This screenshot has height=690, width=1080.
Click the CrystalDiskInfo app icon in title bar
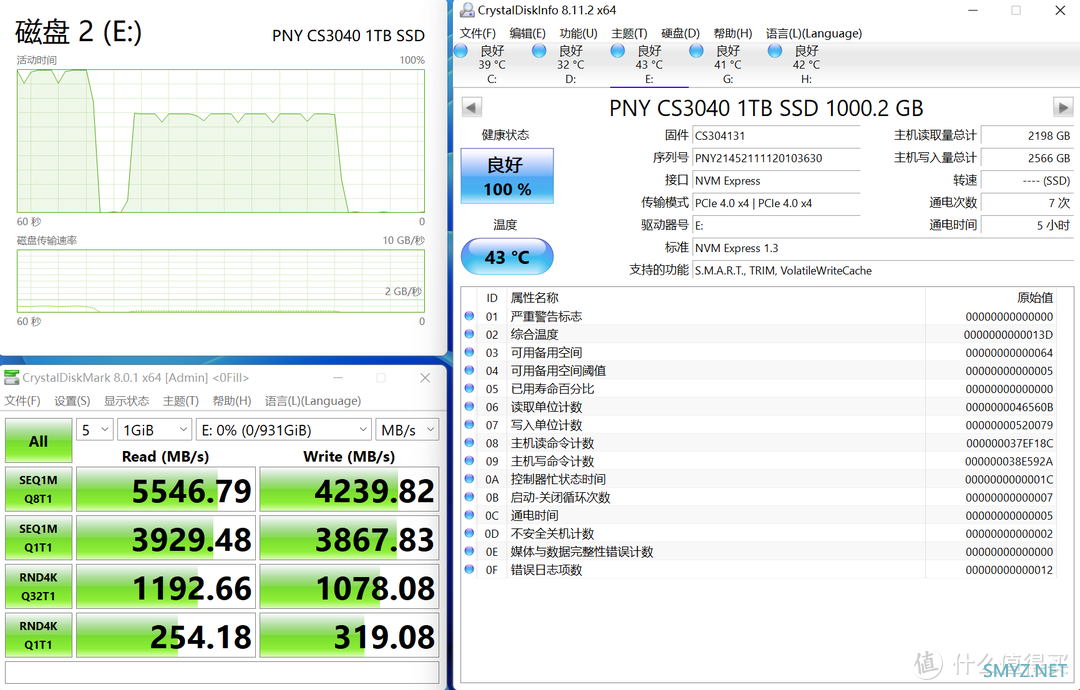point(467,10)
